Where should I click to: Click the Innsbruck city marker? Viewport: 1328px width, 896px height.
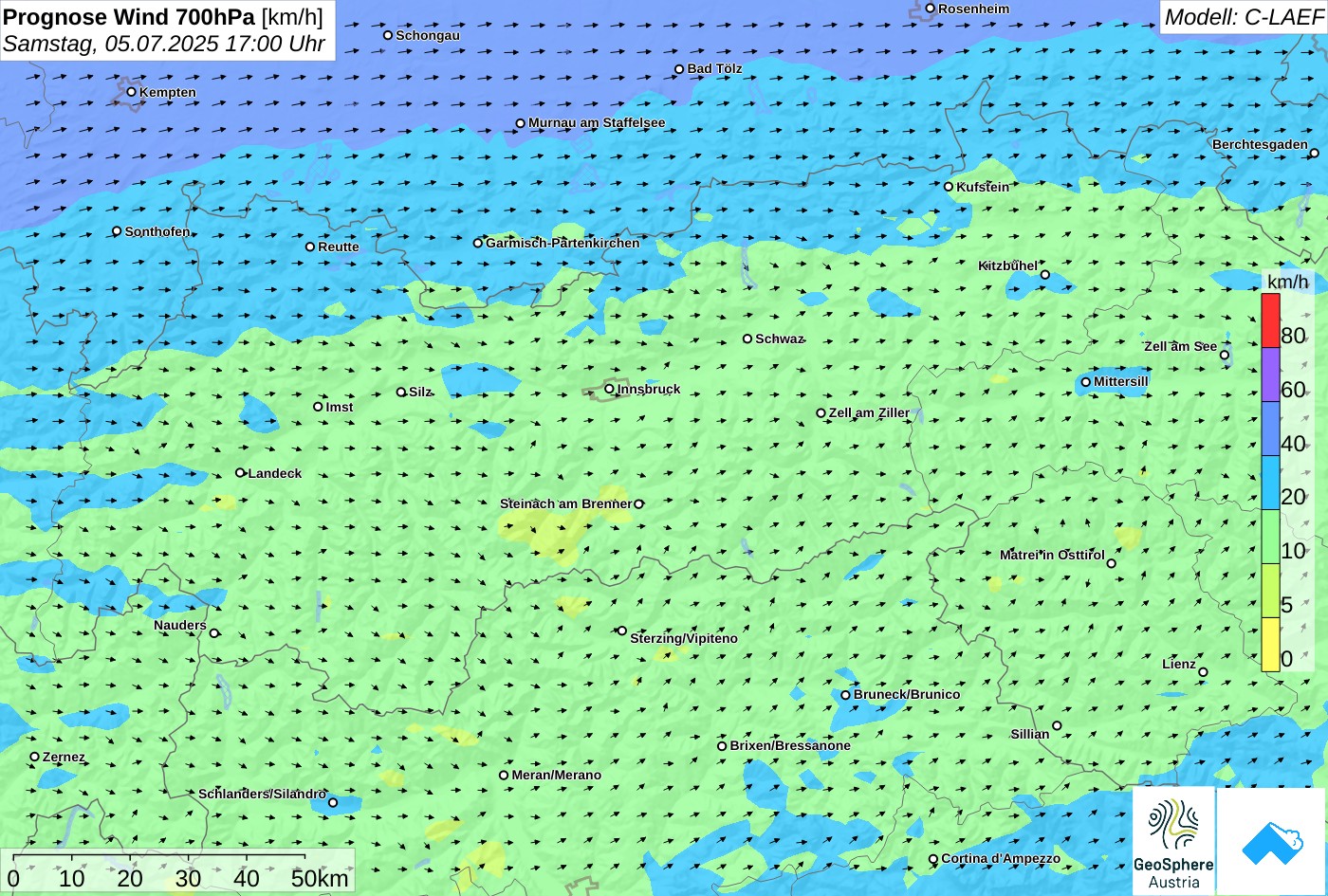pos(609,389)
